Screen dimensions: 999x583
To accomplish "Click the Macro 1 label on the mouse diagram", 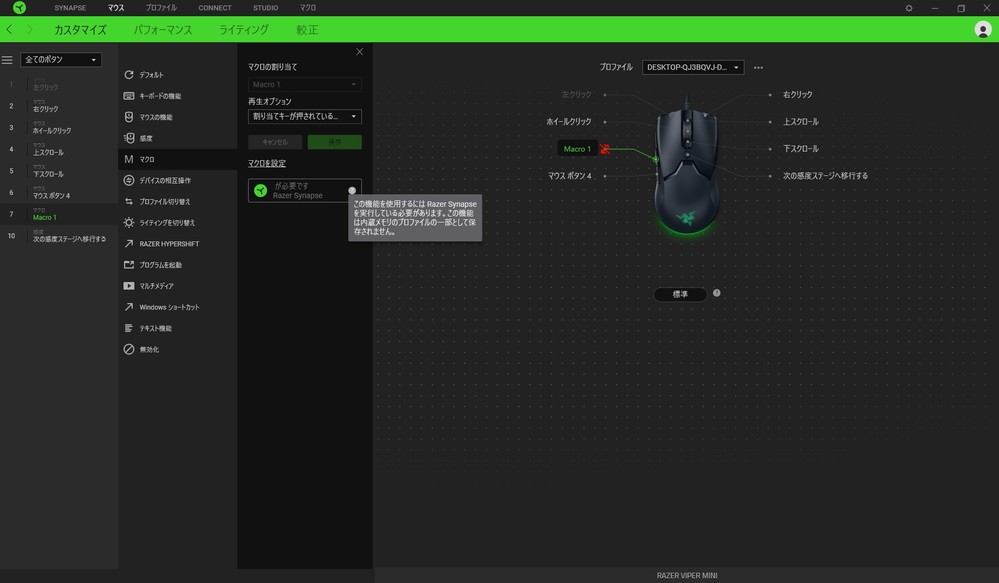I will tap(577, 149).
